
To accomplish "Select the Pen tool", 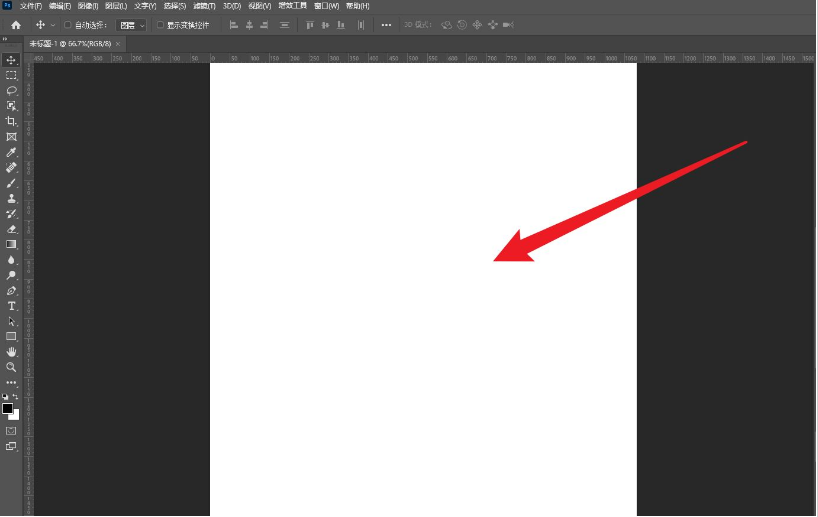I will 11,291.
